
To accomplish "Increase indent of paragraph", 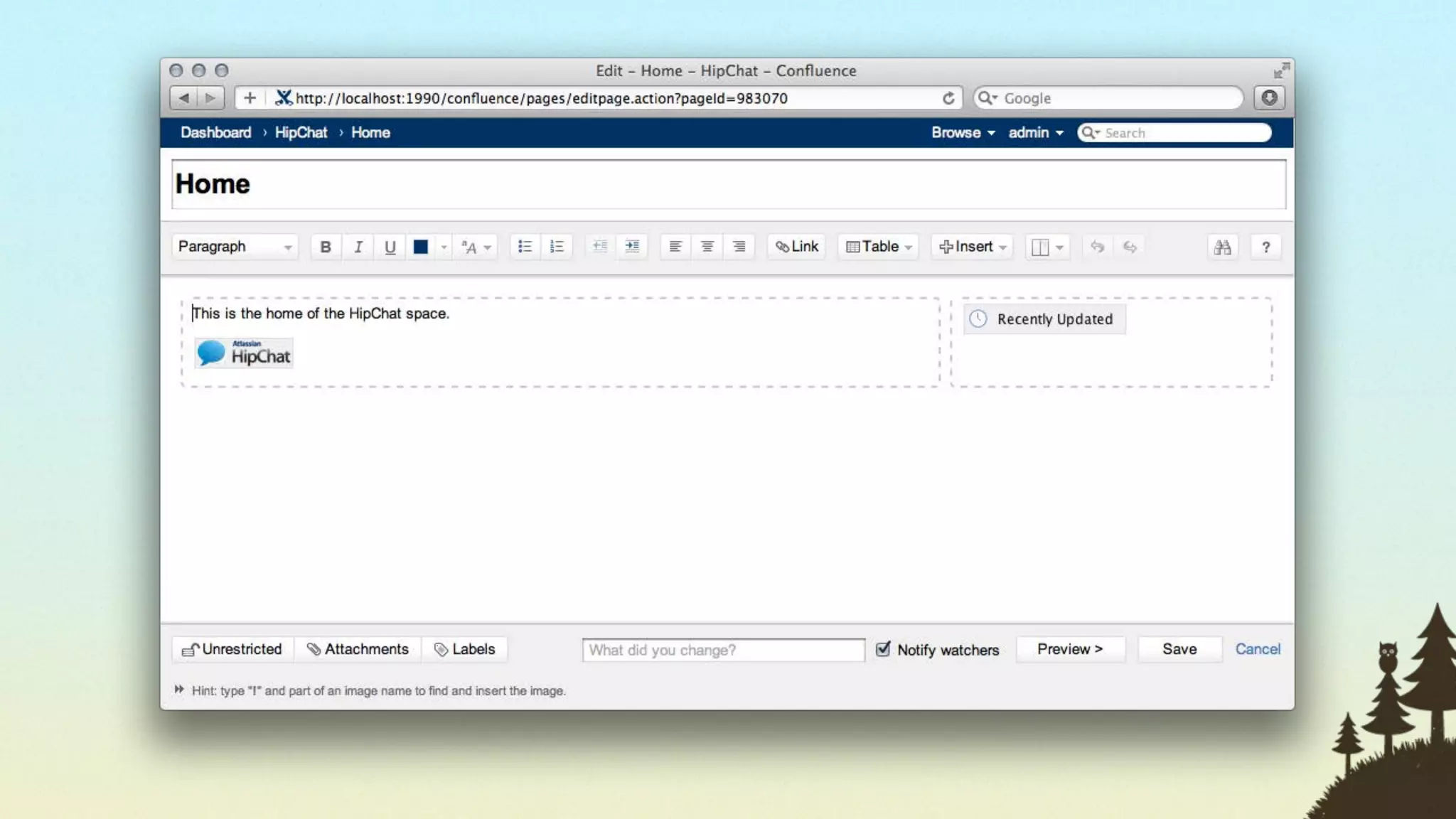I will 632,247.
